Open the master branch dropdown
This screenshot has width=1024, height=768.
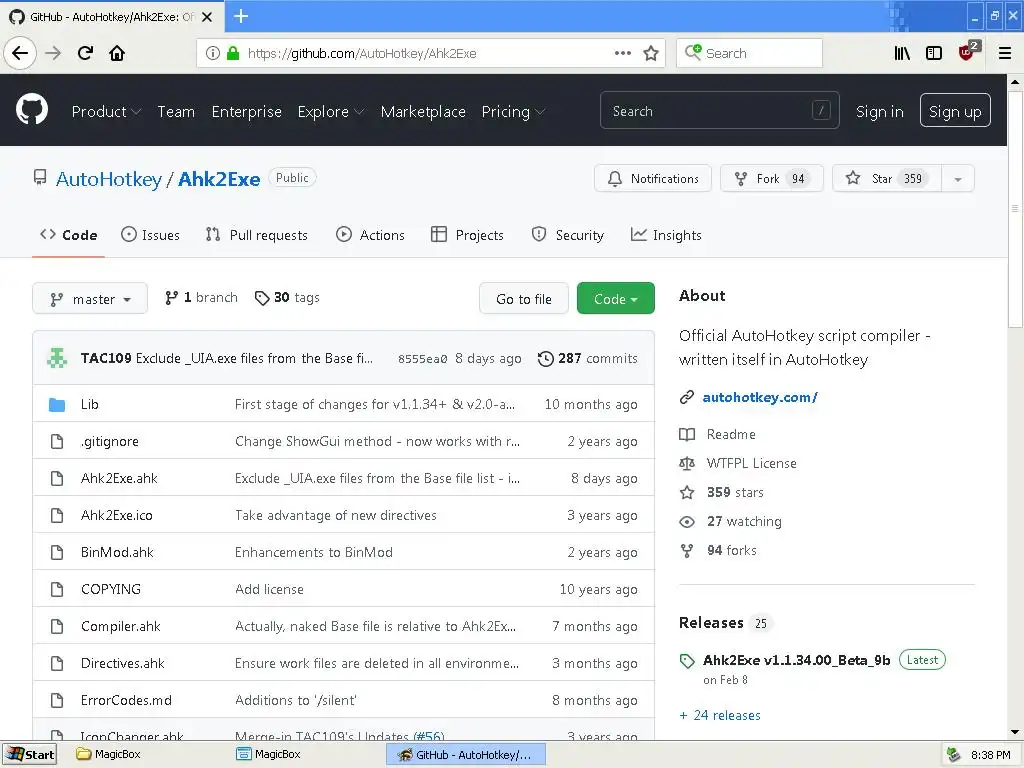tap(90, 299)
